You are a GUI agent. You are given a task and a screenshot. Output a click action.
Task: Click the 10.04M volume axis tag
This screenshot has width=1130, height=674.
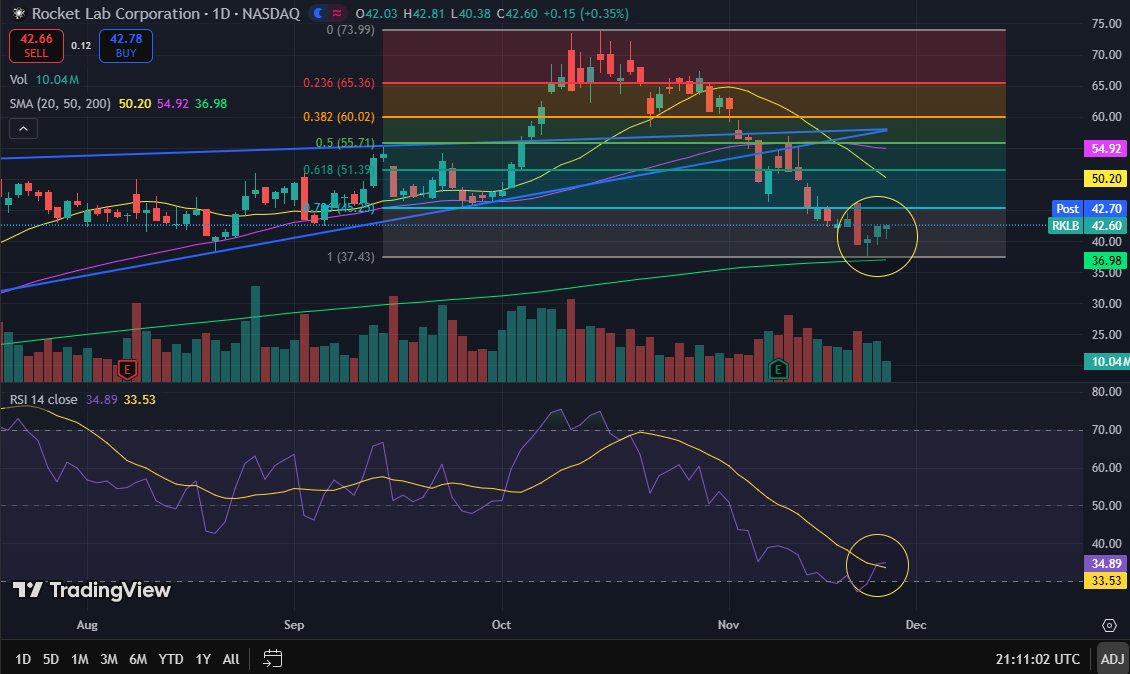pyautogui.click(x=1107, y=361)
